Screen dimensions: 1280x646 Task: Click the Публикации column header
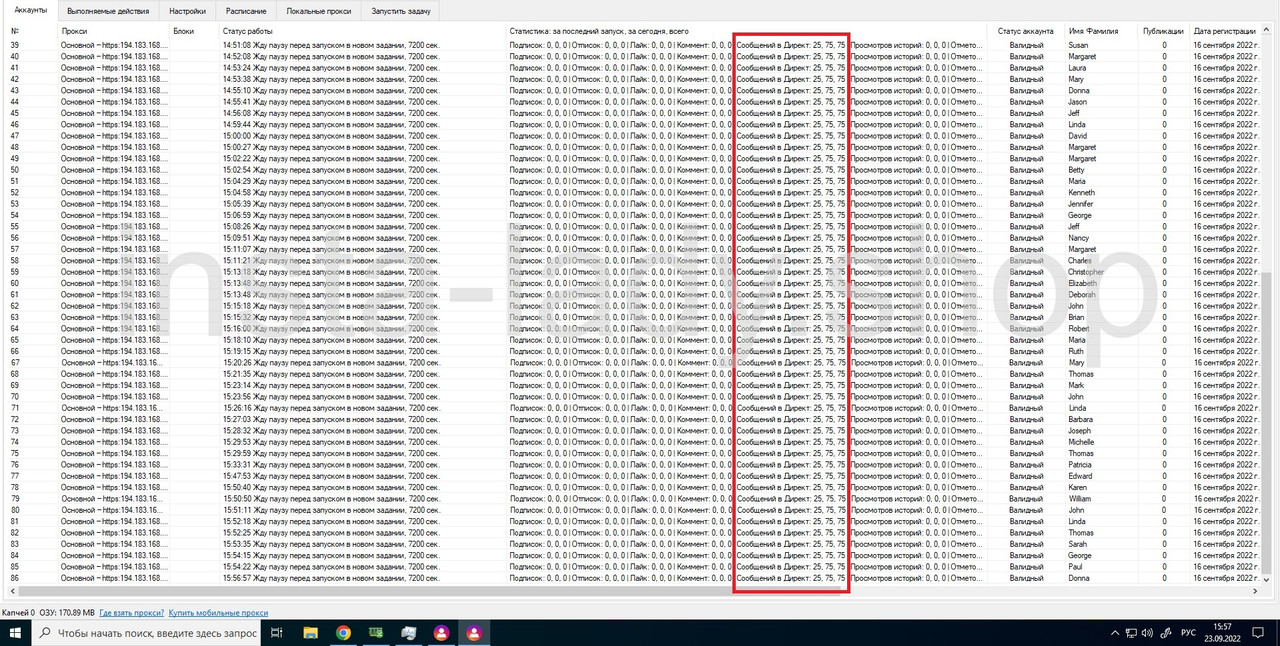[1164, 32]
